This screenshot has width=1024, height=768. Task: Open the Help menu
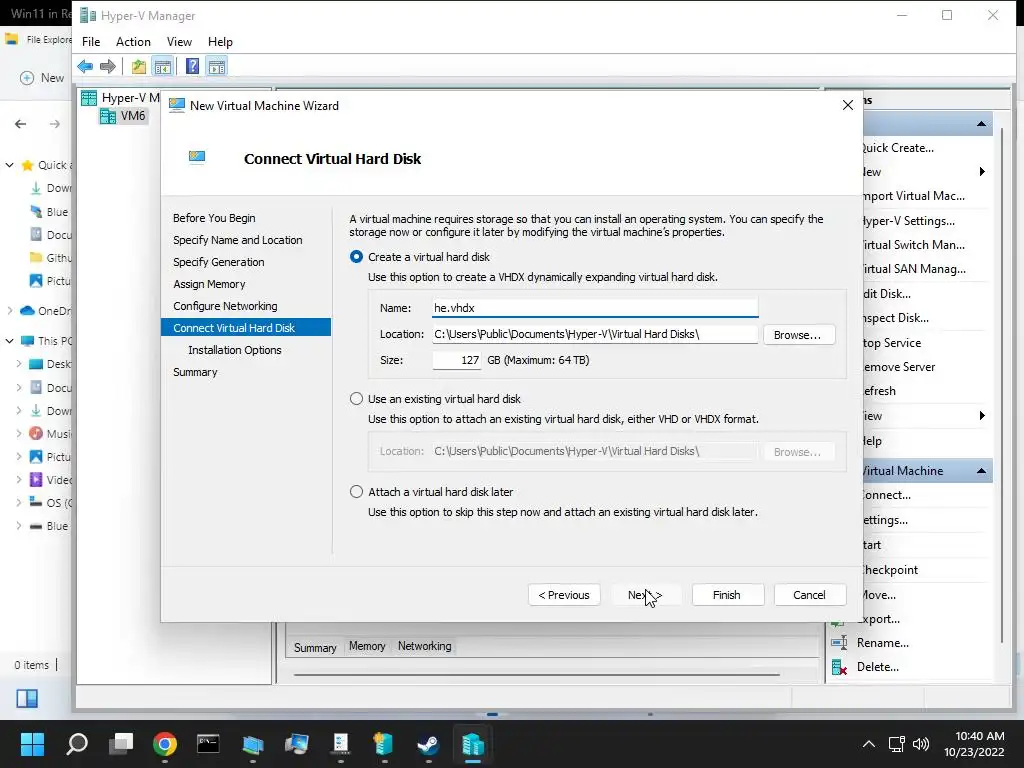click(x=220, y=42)
